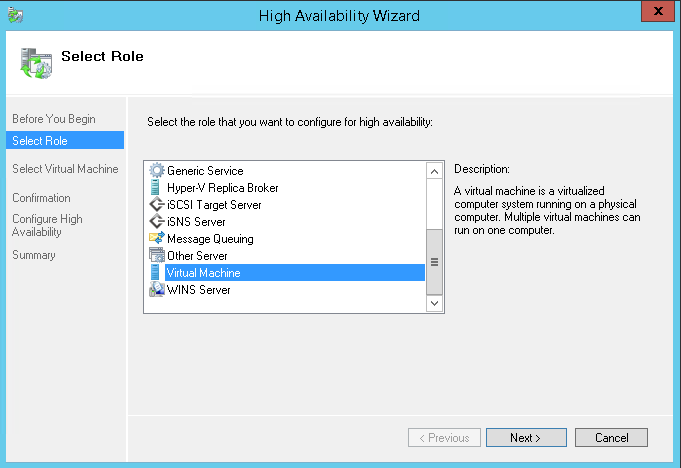This screenshot has height=468, width=681.
Task: Select Generic Service role
Action: pyautogui.click(x=205, y=171)
